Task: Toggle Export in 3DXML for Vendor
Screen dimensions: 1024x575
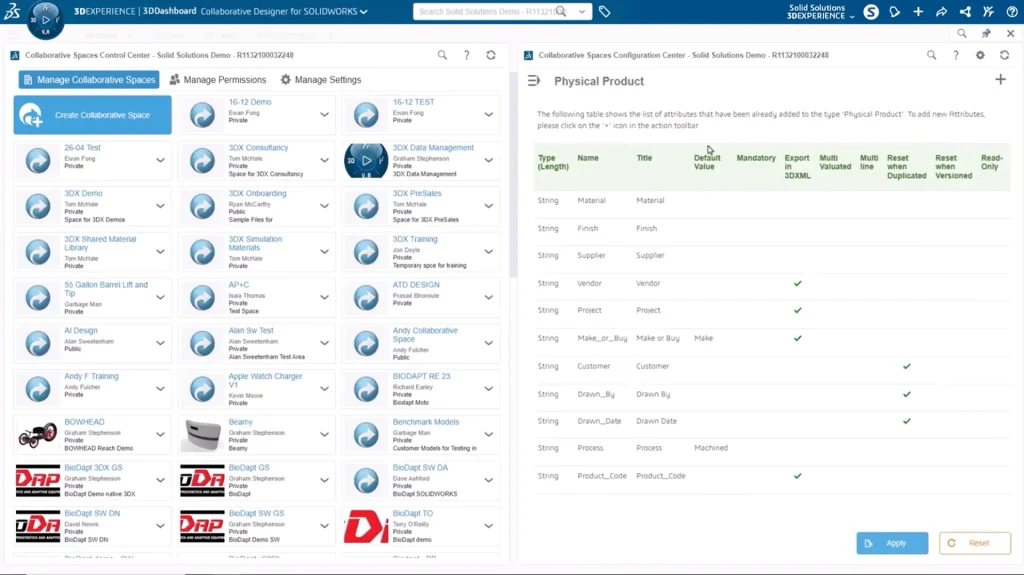Action: (797, 284)
